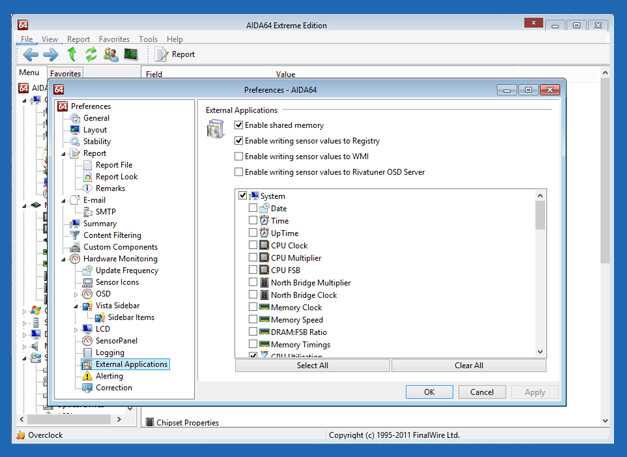Click the blue Back arrow in toolbar
Image resolution: width=627 pixels, height=457 pixels.
(30, 54)
